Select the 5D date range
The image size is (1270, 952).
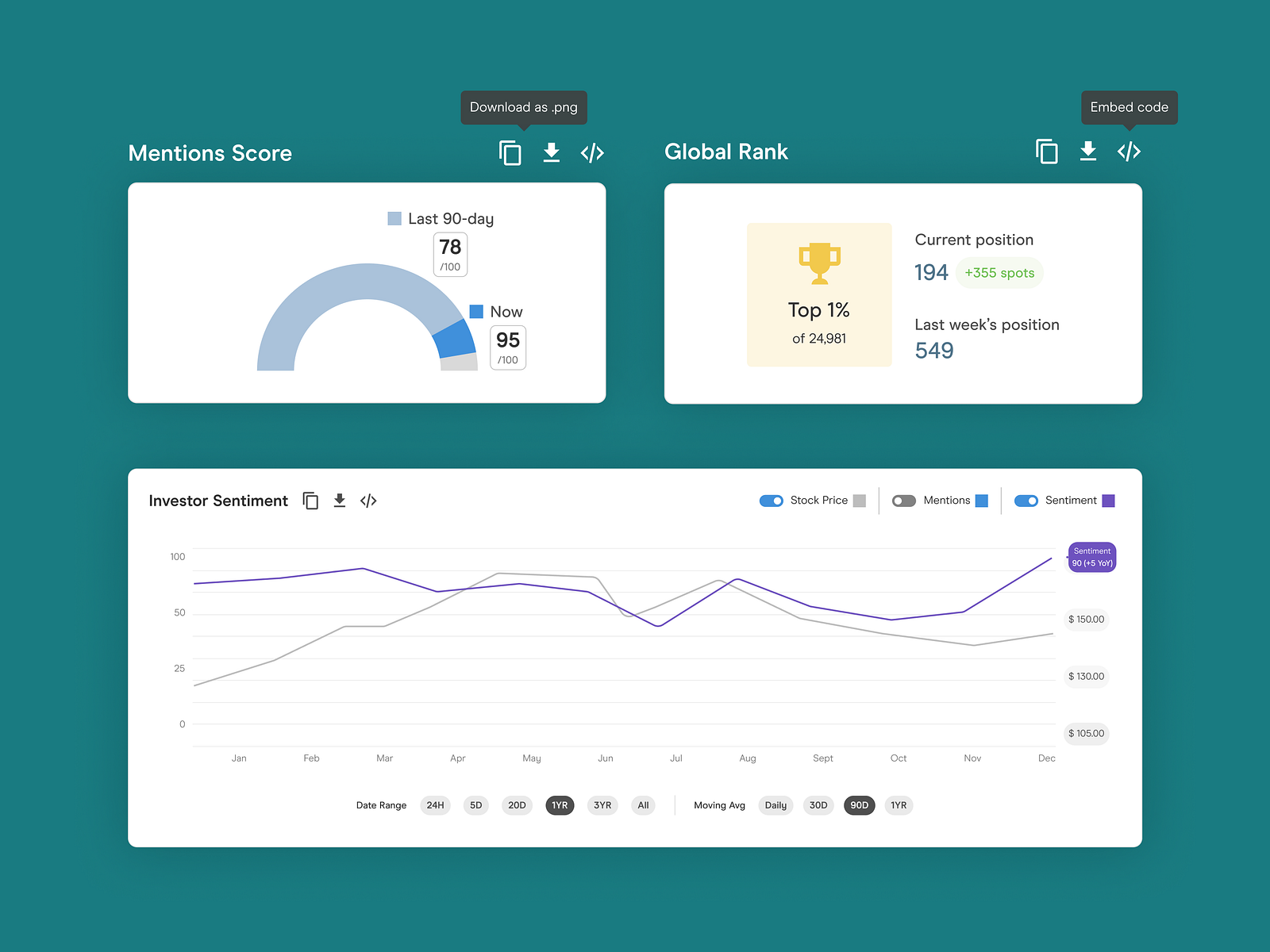(x=476, y=805)
